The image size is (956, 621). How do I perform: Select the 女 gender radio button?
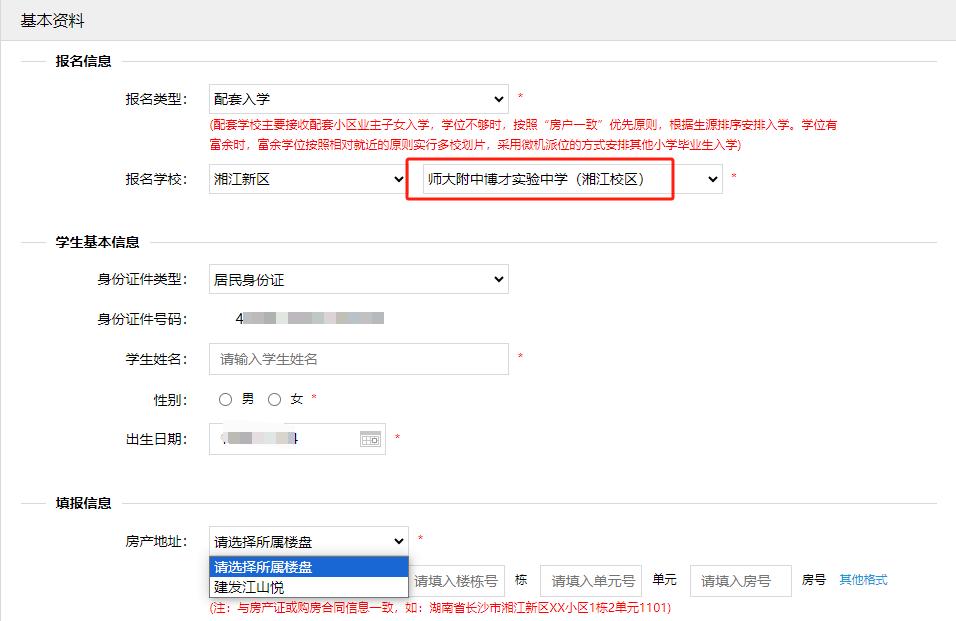click(x=275, y=399)
